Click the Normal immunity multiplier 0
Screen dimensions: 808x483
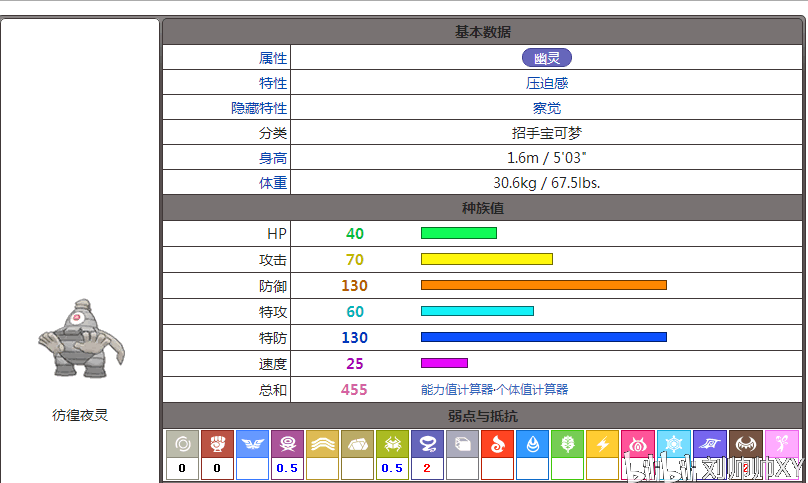click(182, 468)
